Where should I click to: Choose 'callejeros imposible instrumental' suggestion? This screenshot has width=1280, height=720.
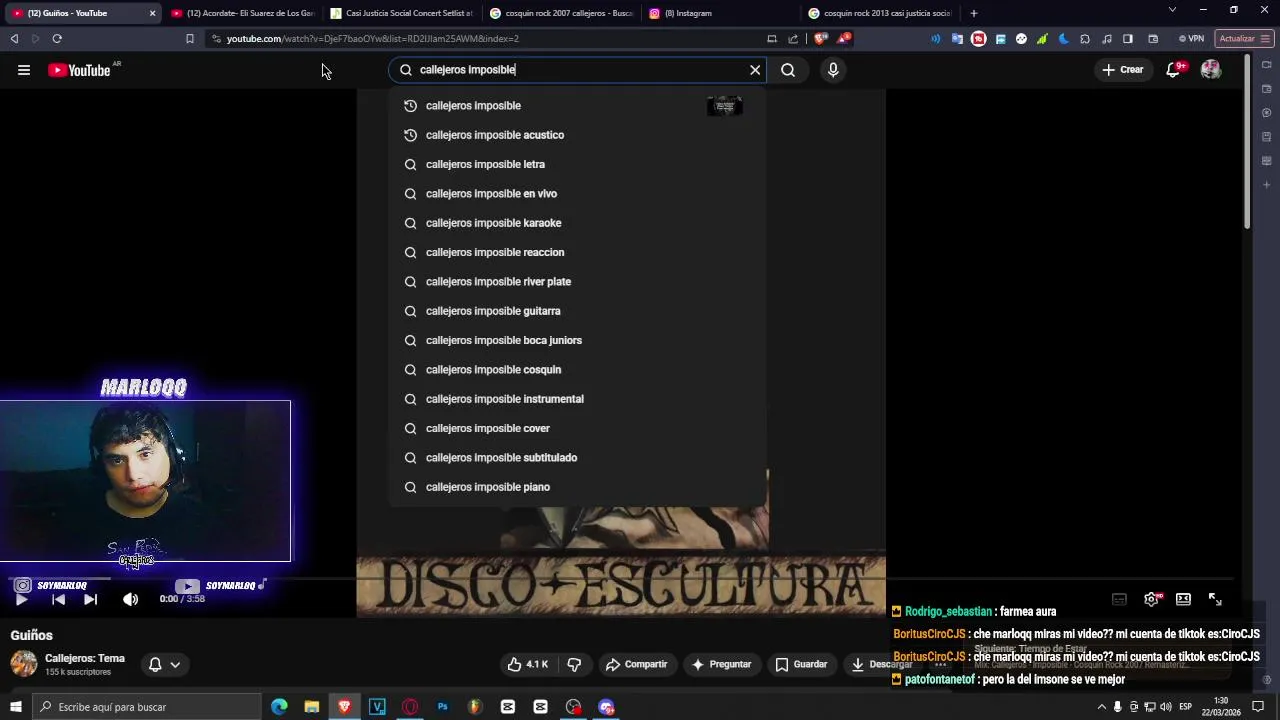pos(578,399)
